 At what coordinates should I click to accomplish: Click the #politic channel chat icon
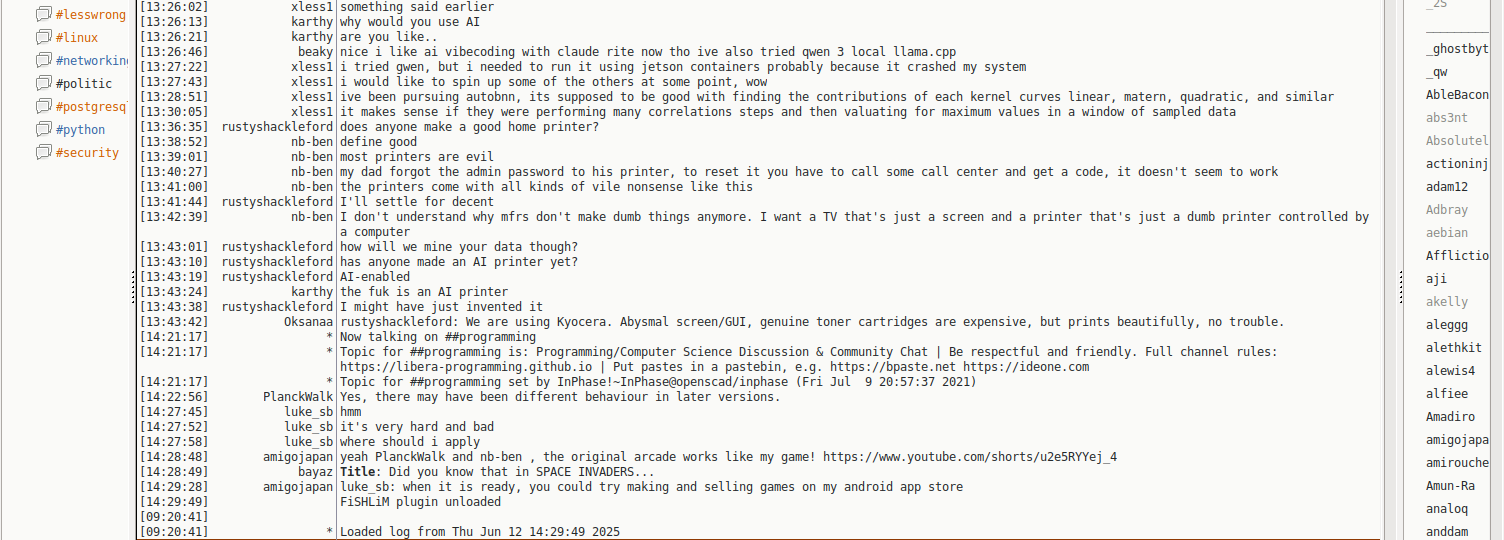pyautogui.click(x=43, y=84)
